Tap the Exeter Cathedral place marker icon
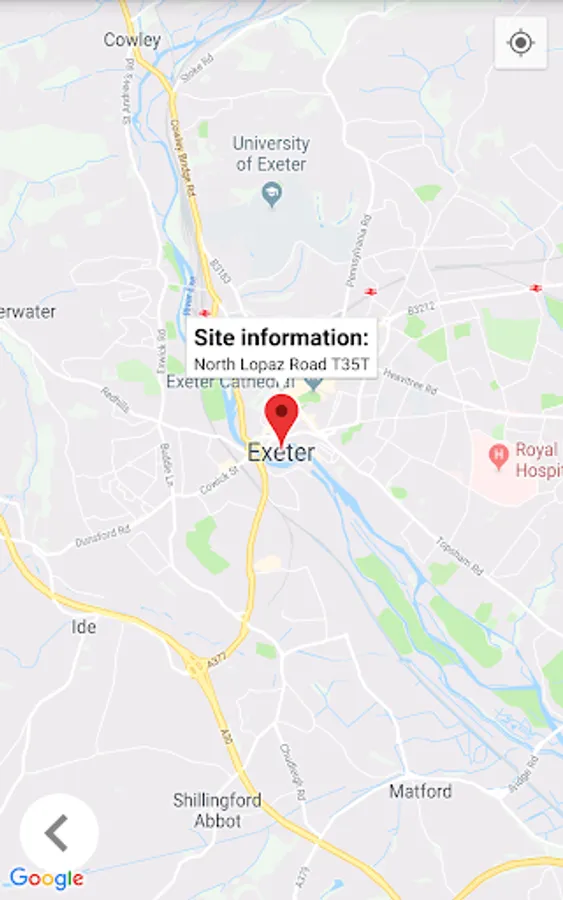The height and width of the screenshot is (900, 563). pyautogui.click(x=313, y=382)
